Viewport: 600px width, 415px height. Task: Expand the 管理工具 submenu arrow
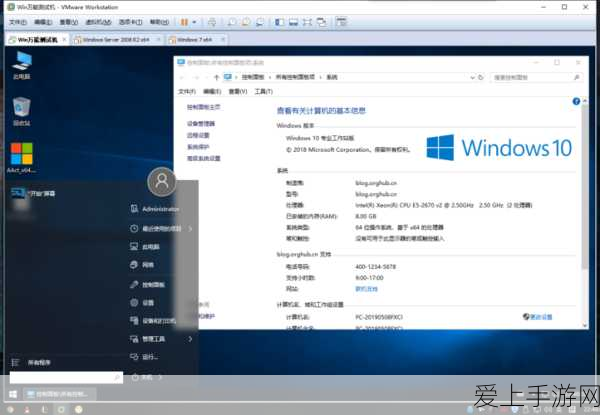(190, 339)
